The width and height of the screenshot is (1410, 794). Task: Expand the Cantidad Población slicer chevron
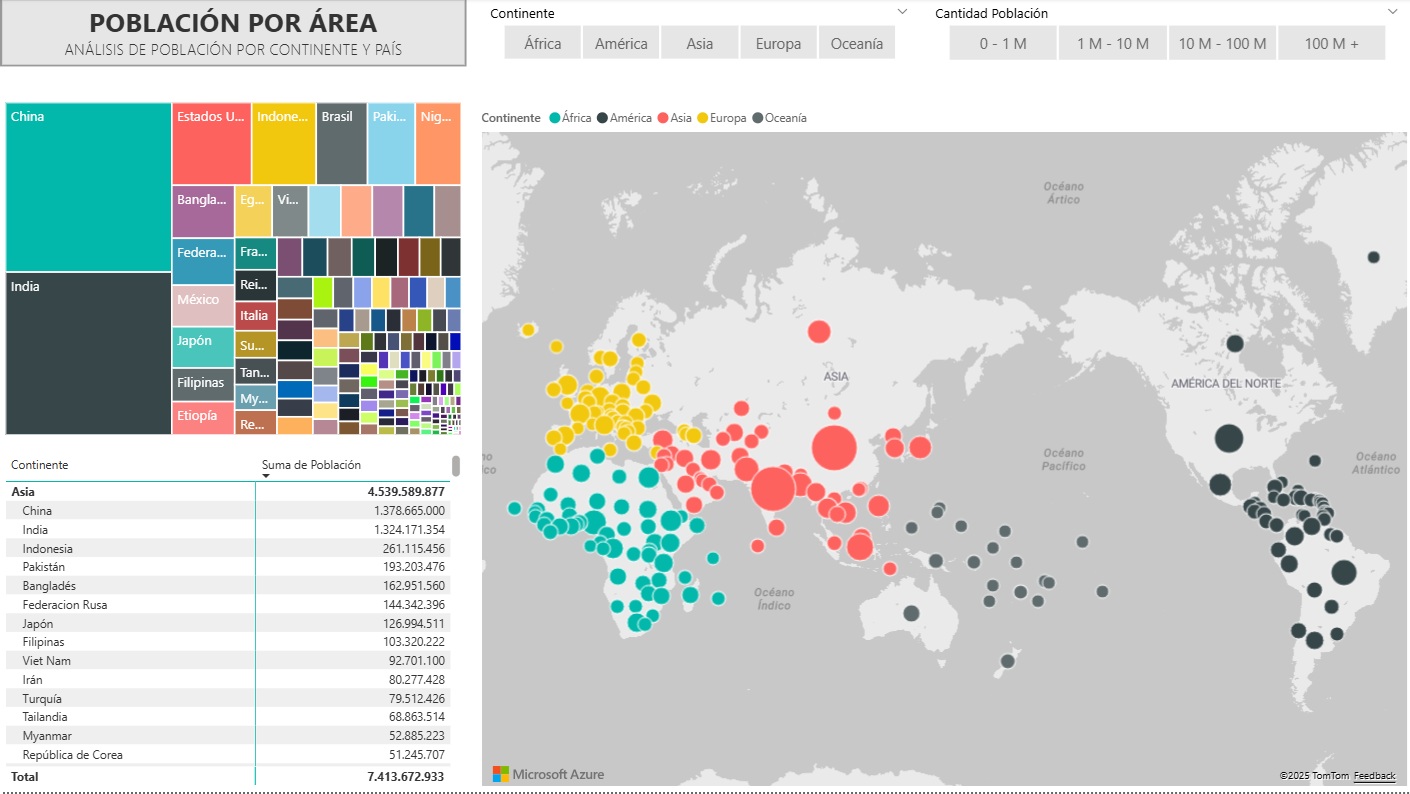point(1392,12)
